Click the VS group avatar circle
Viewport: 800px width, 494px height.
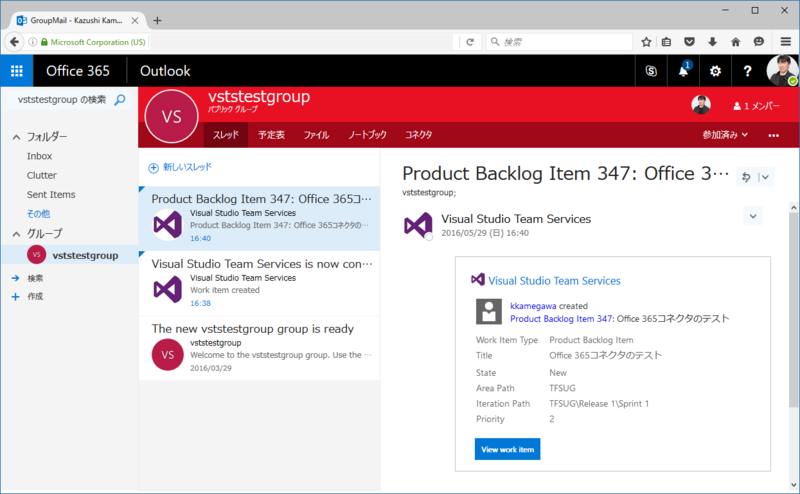[x=171, y=117]
